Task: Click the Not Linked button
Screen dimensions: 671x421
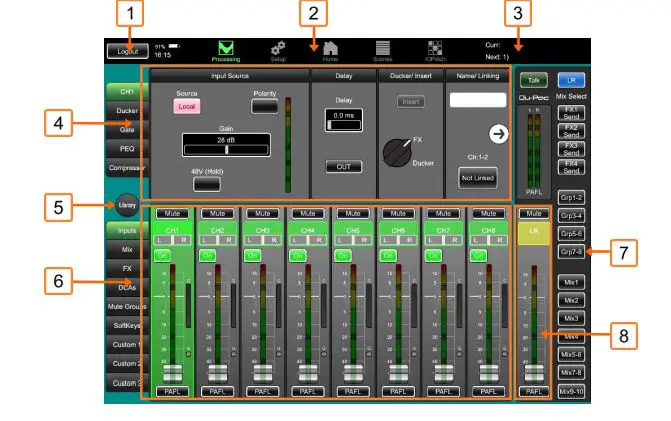Action: tap(477, 177)
